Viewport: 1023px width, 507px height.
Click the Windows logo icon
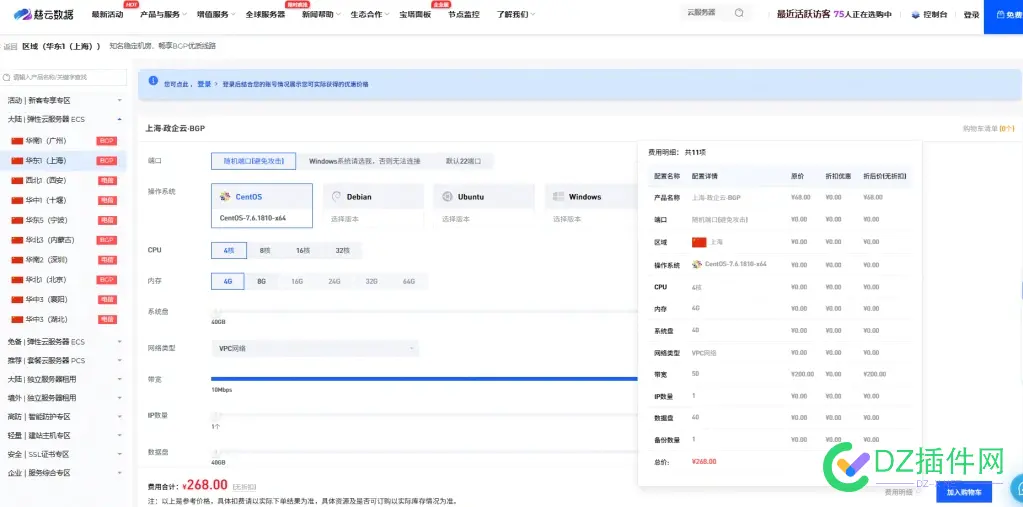pos(558,196)
